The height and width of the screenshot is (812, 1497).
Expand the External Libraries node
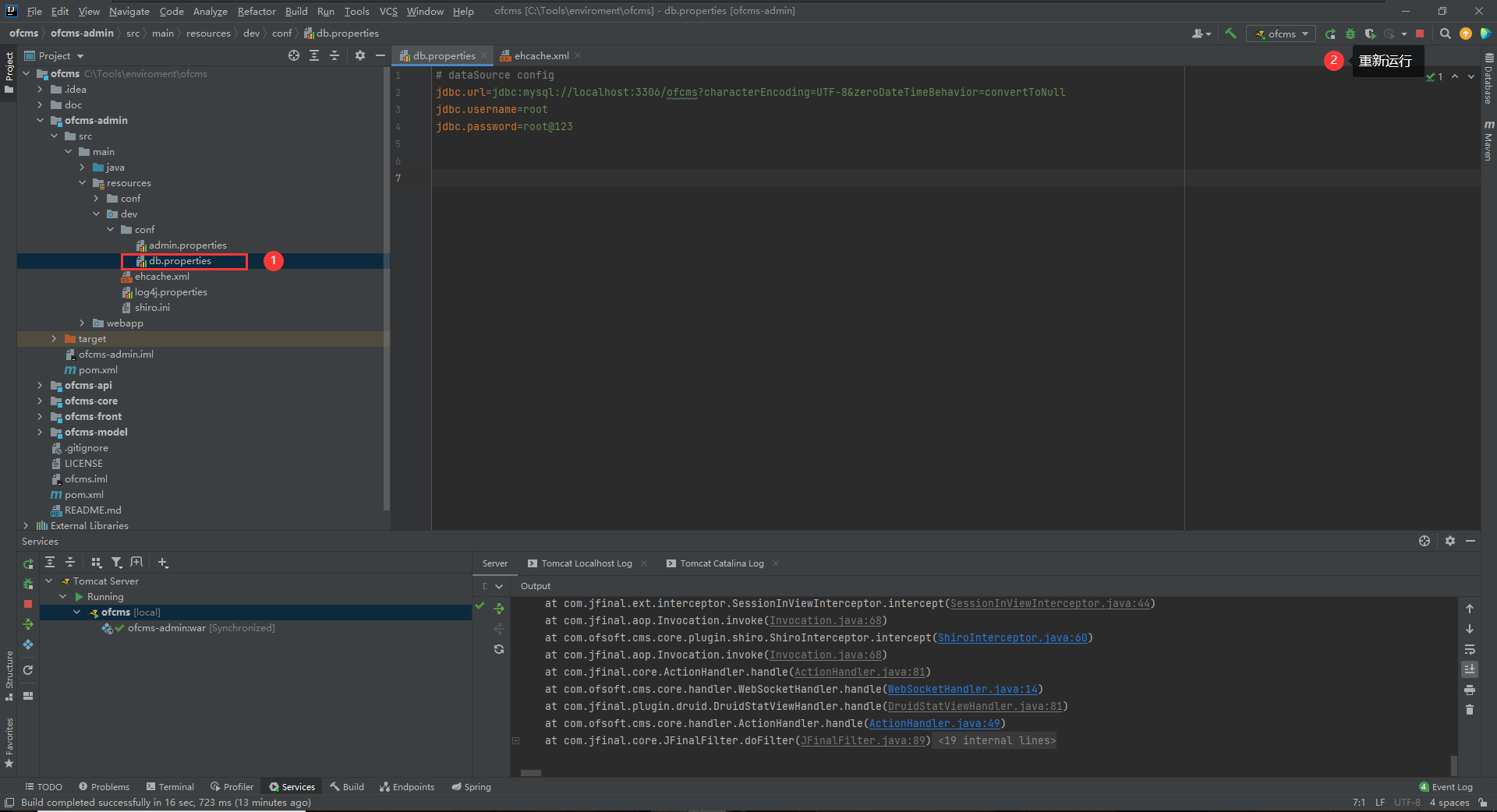[26, 525]
